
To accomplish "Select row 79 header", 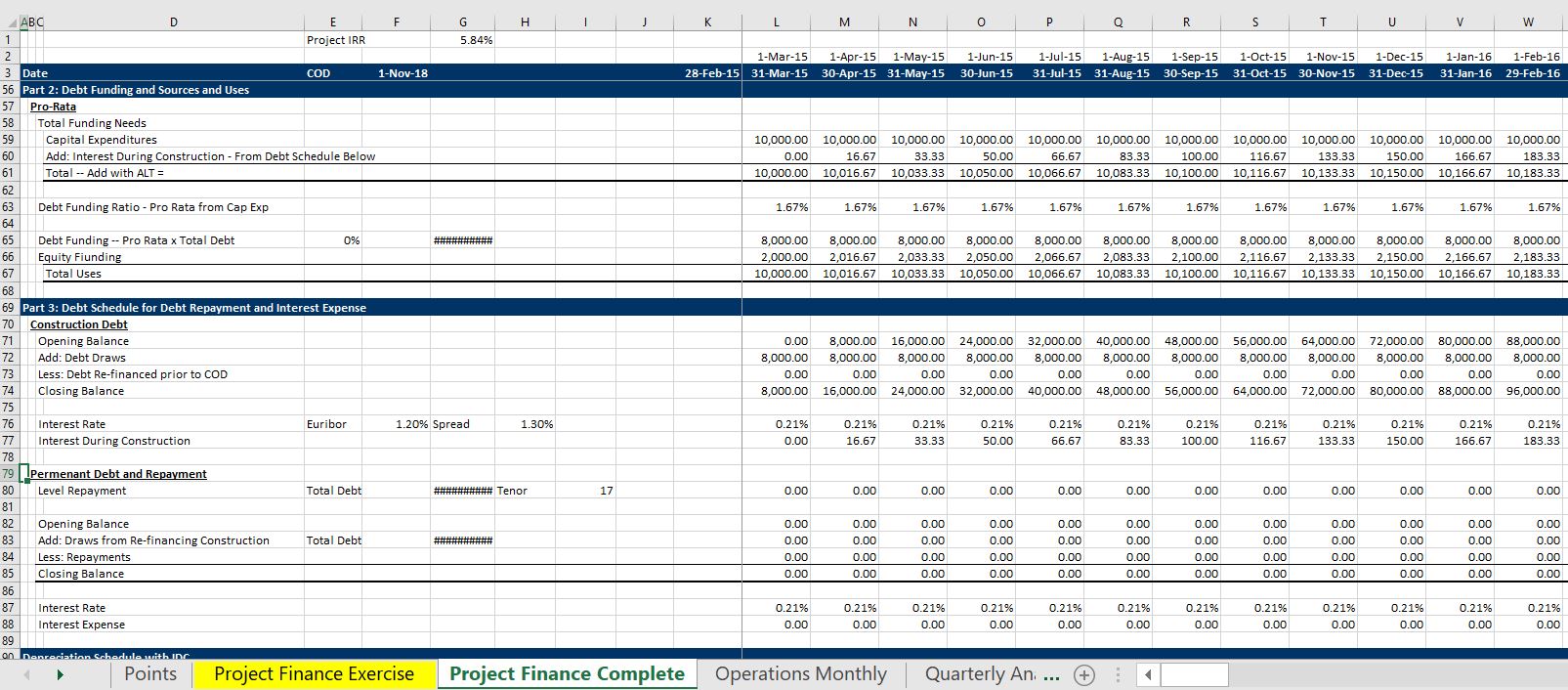I will [x=9, y=474].
